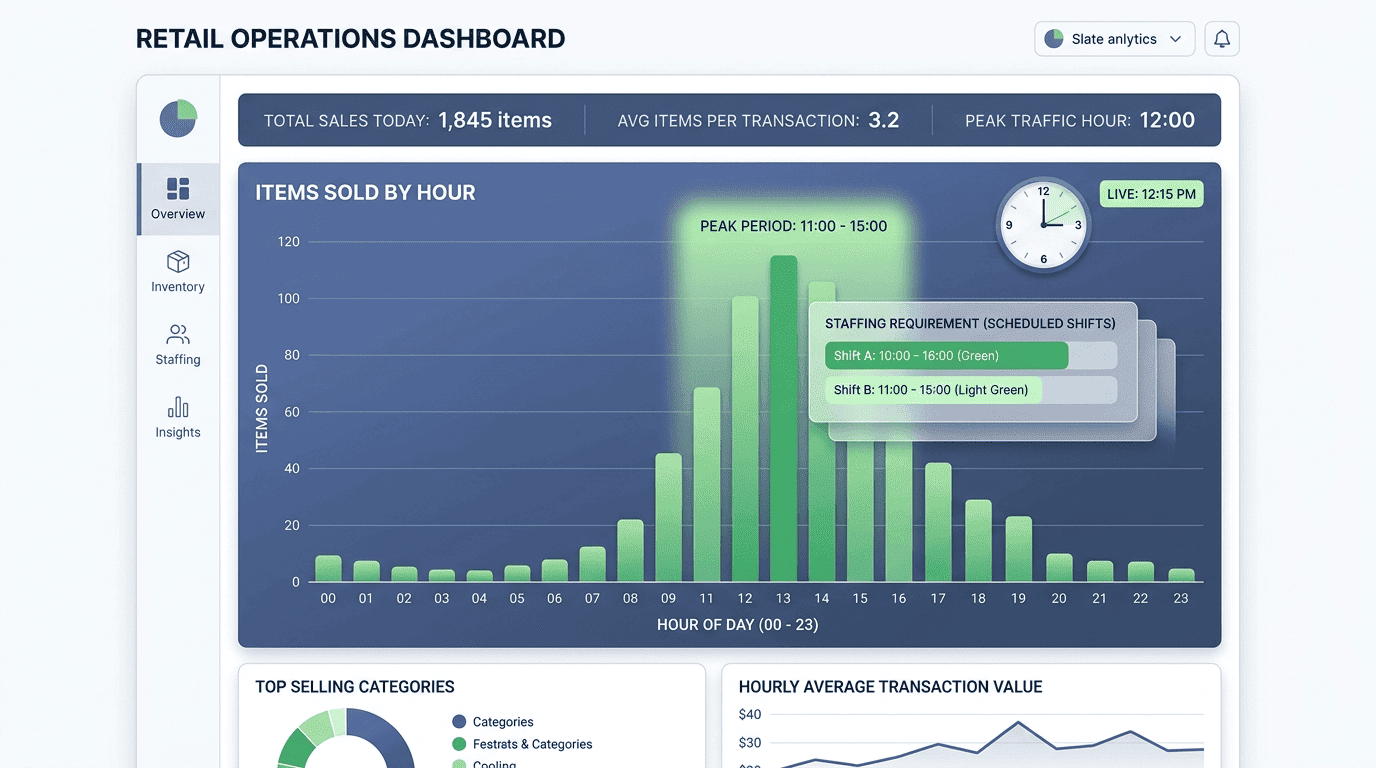
Task: Click the transaction value line chart peak
Action: click(1019, 722)
